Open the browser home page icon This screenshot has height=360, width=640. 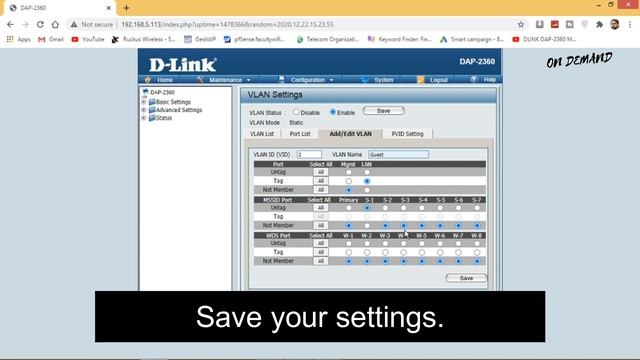55,24
